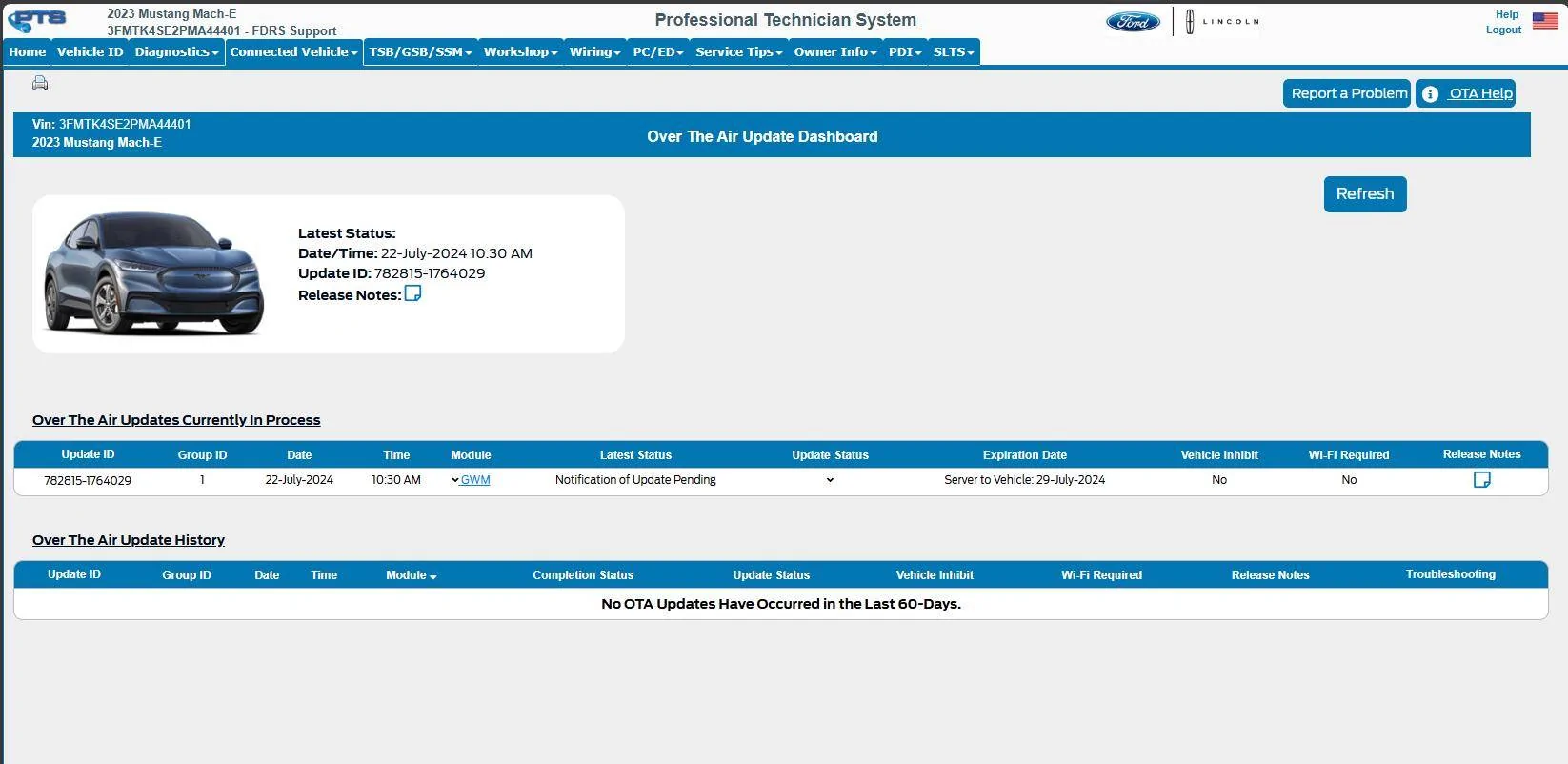Expand the Diagnostics menu
This screenshot has width=1568, height=764.
pyautogui.click(x=177, y=51)
